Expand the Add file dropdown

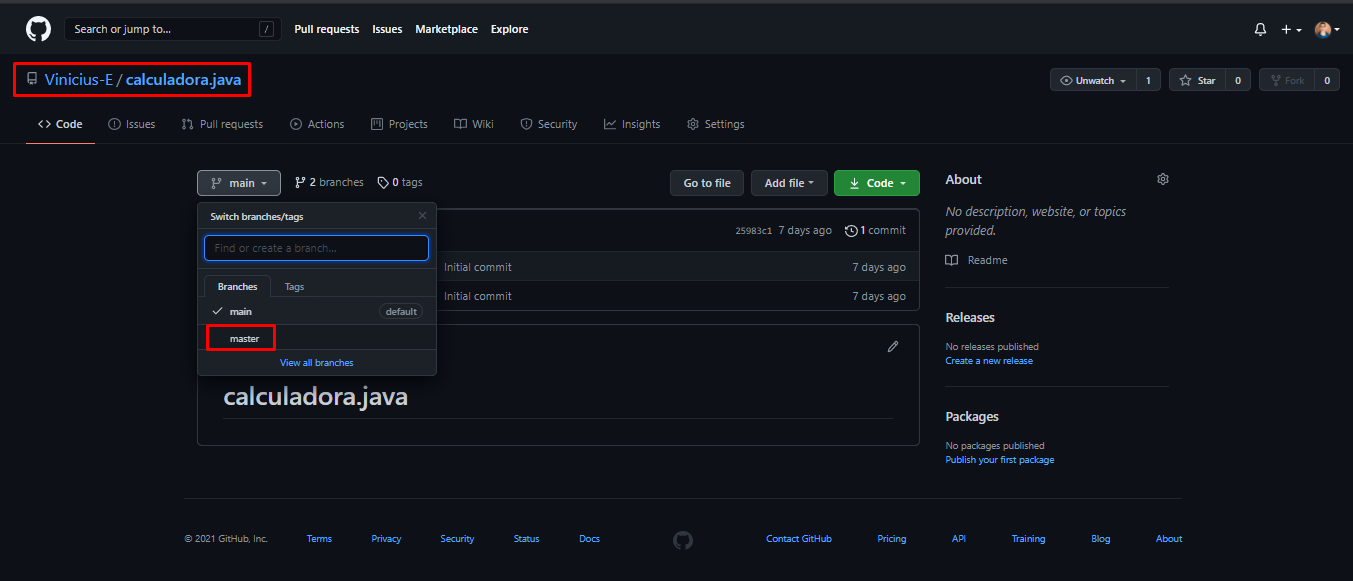tap(789, 183)
